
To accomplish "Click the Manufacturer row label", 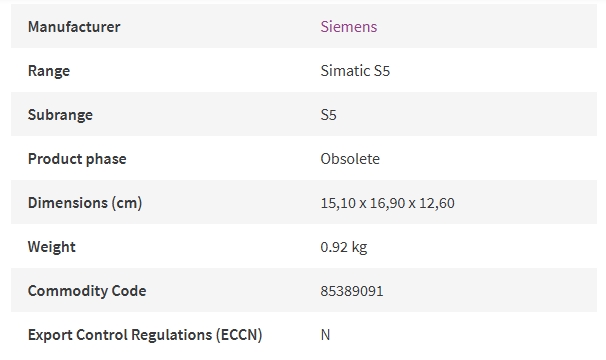I will (74, 27).
